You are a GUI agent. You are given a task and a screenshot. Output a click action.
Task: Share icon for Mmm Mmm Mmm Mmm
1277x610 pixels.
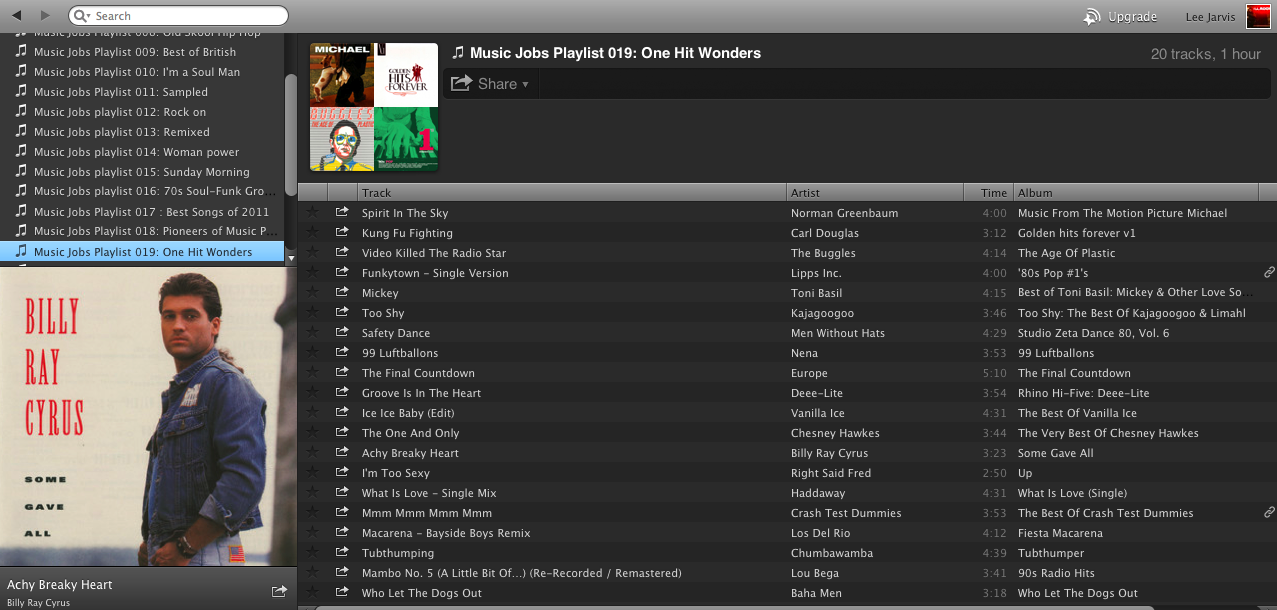(x=342, y=512)
